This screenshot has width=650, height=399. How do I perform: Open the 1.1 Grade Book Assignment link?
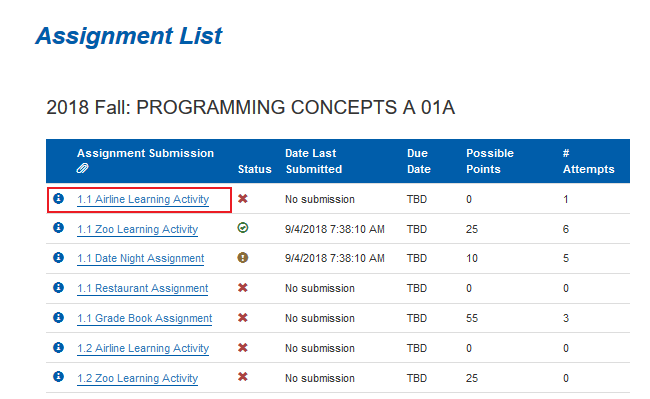coord(145,318)
